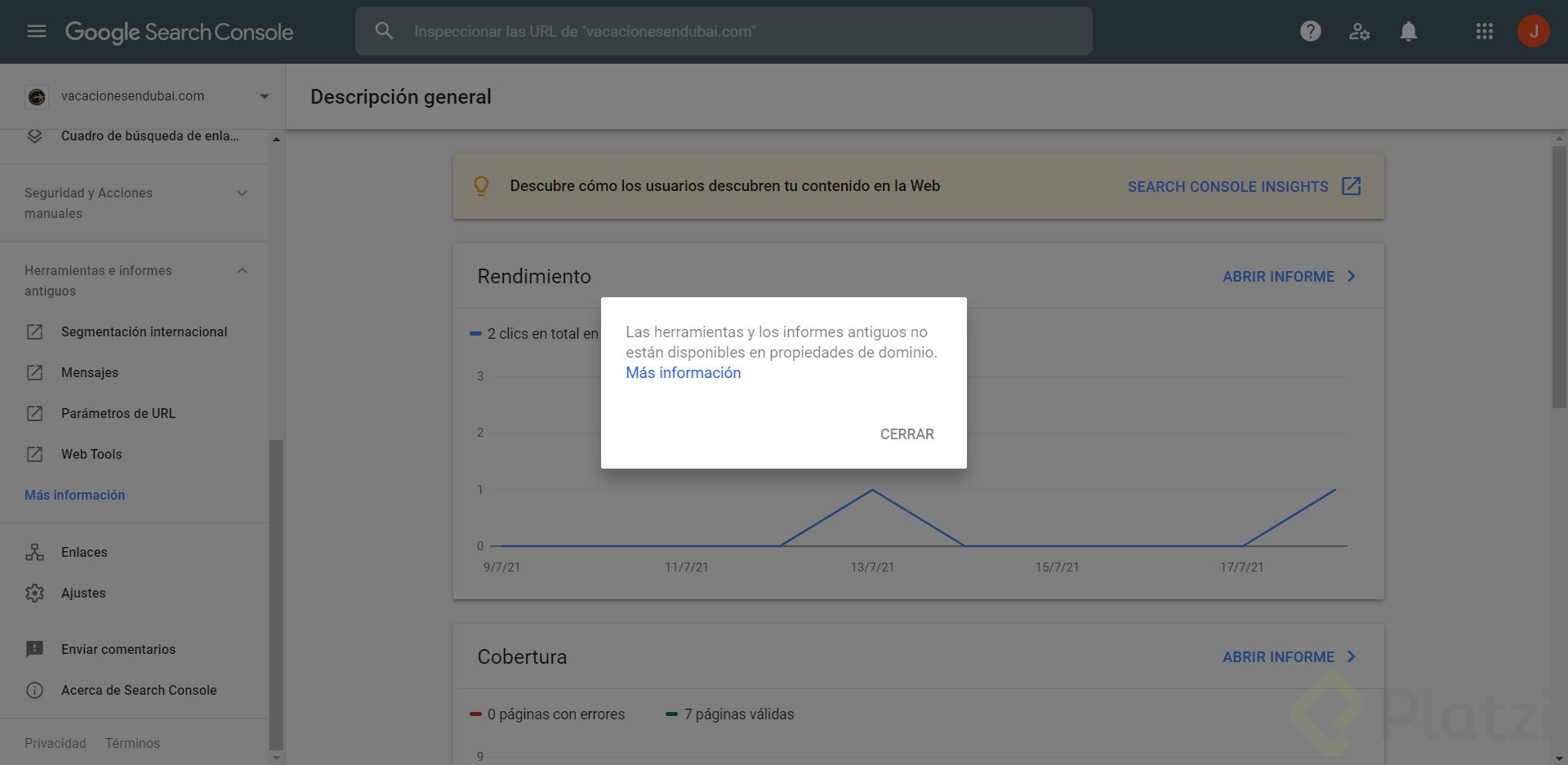Open SEARCH CONSOLE INSIGHTS link
1568x765 pixels.
pos(1228,187)
